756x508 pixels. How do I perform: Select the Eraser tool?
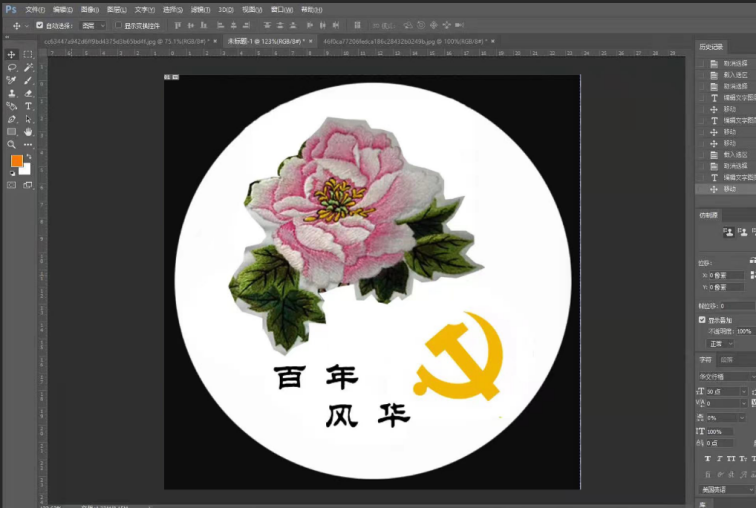[x=28, y=93]
